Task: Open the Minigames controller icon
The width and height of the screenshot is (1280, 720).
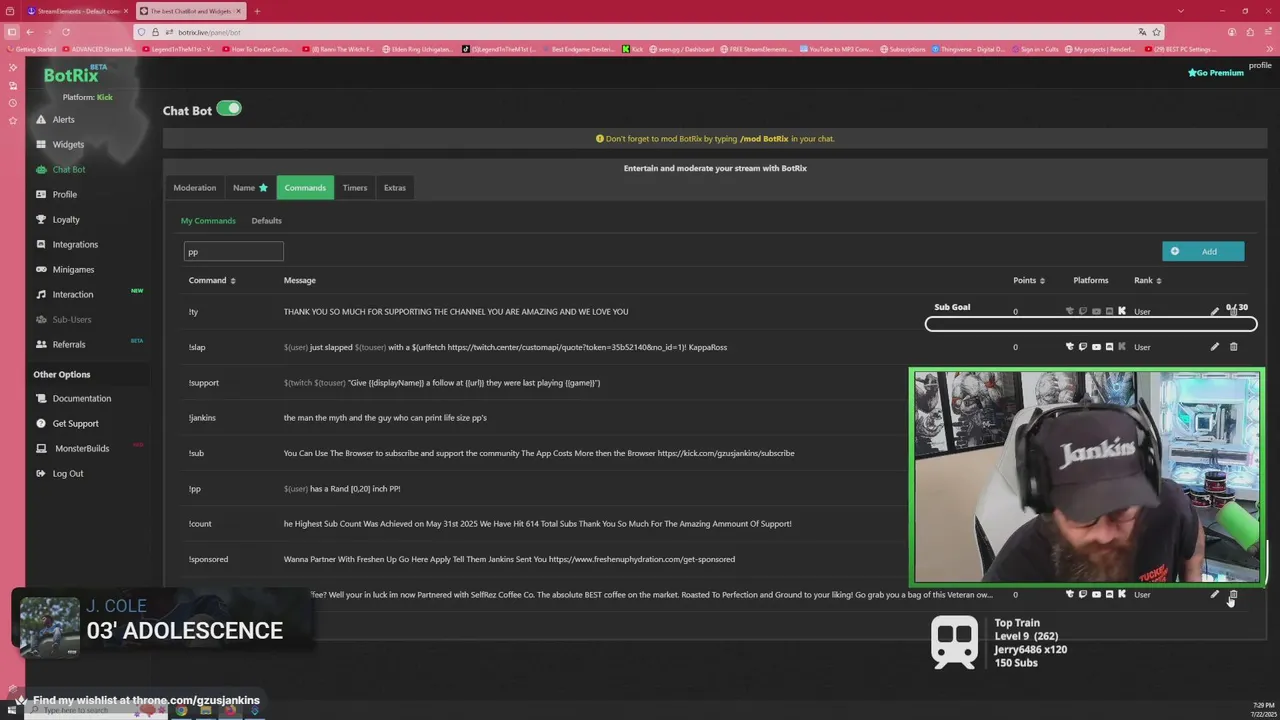Action: pyautogui.click(x=41, y=269)
